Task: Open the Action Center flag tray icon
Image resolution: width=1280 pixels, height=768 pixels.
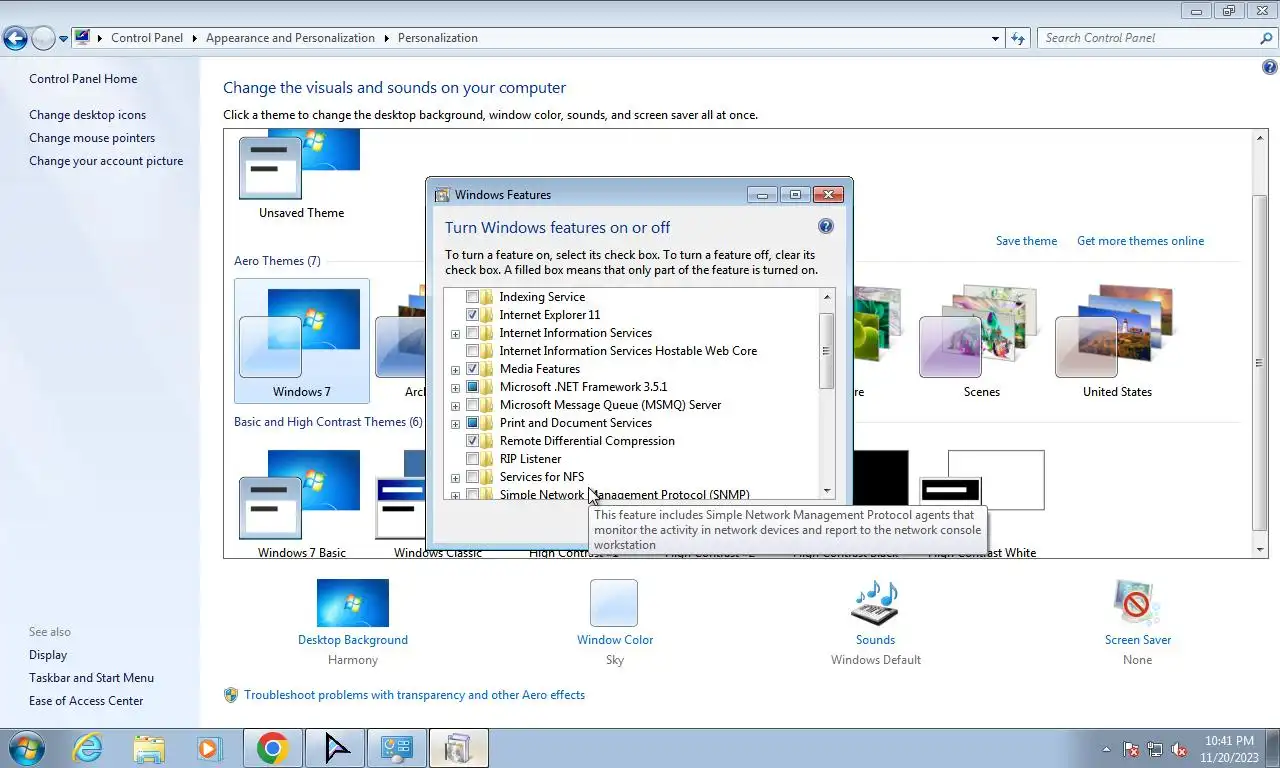Action: (x=1132, y=749)
